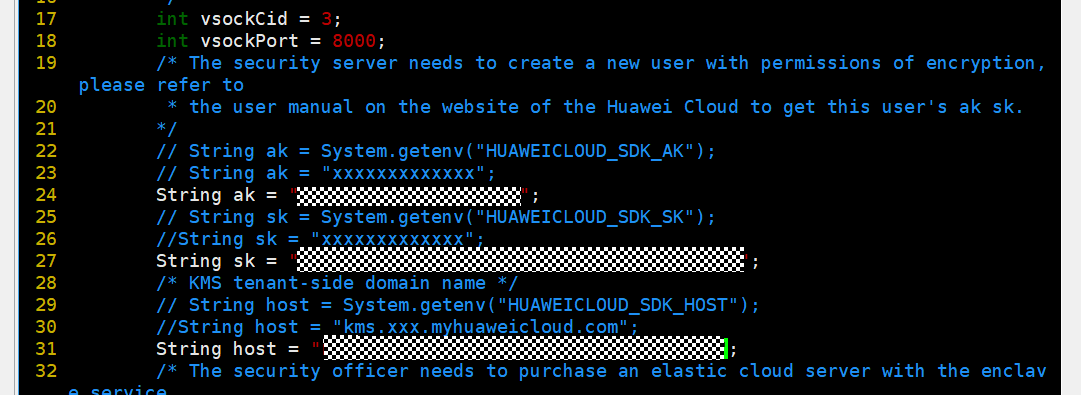Viewport: 1081px width, 395px height.
Task: Click 'security officer' in line 32 comment
Action: (321, 372)
